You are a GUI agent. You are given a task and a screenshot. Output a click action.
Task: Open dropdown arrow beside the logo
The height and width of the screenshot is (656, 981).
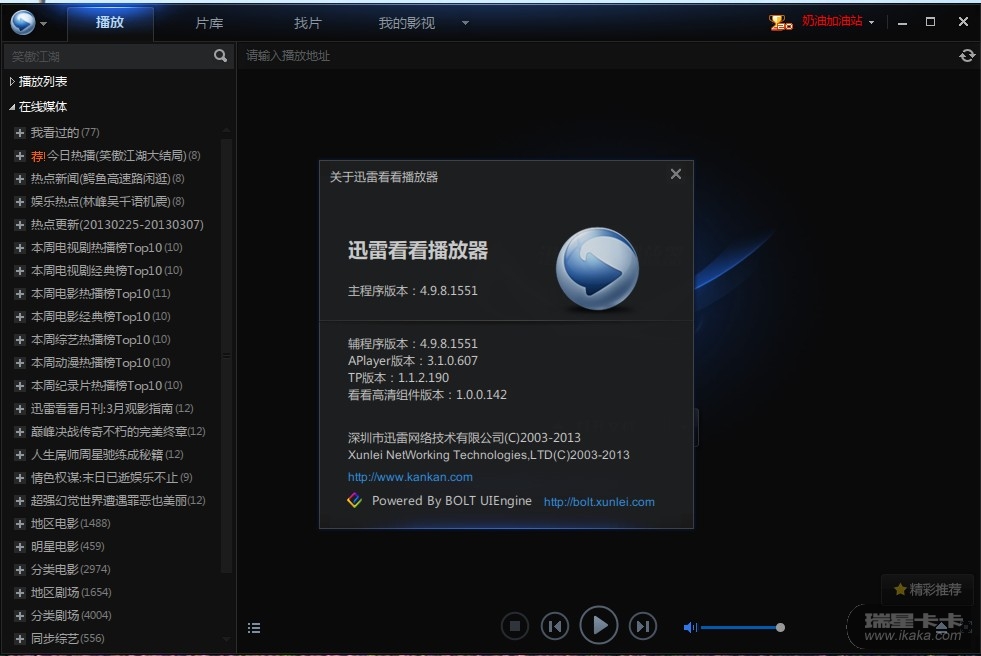click(43, 24)
